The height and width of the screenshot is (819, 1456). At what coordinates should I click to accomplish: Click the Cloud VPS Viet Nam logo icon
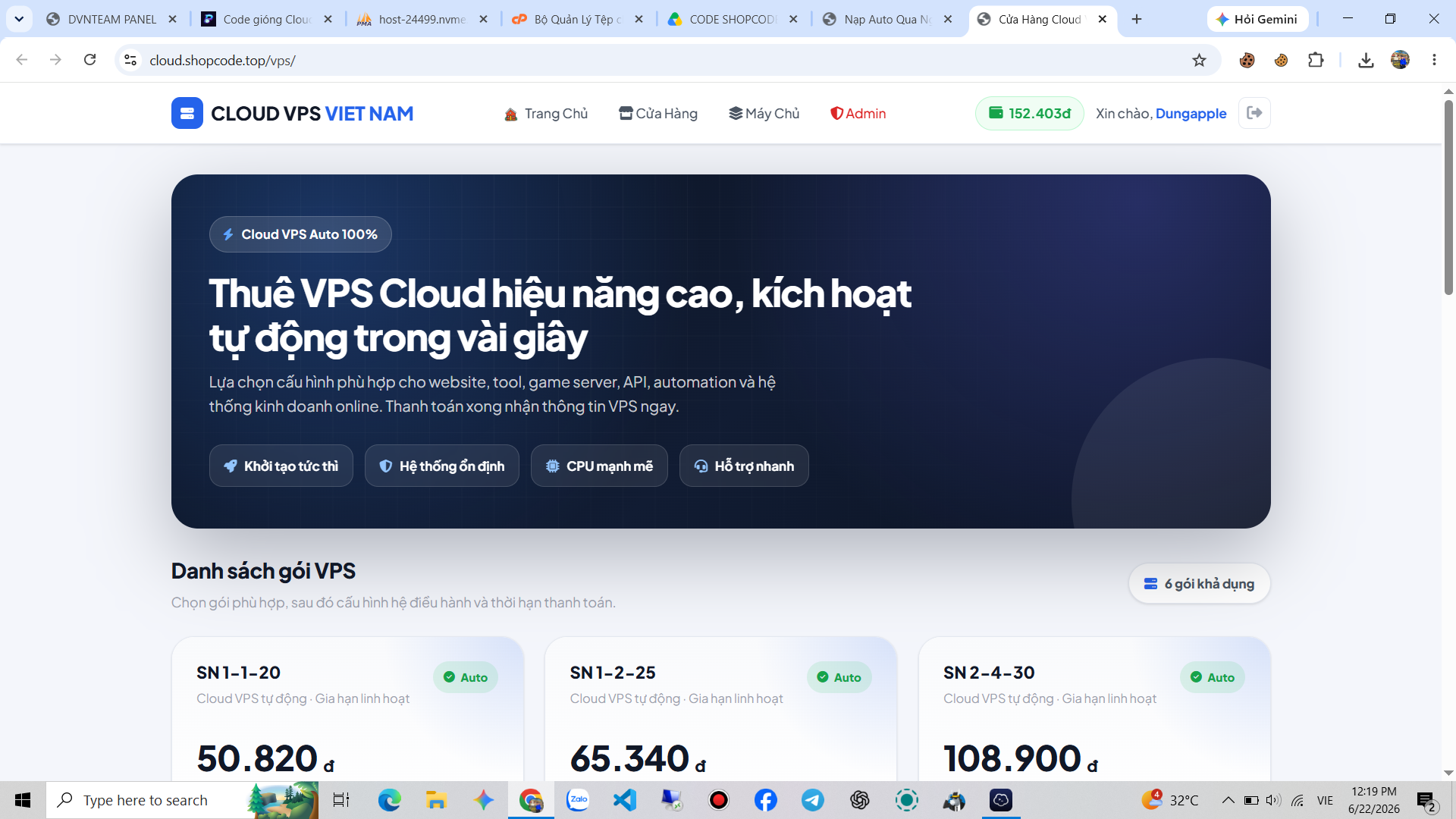click(x=187, y=113)
